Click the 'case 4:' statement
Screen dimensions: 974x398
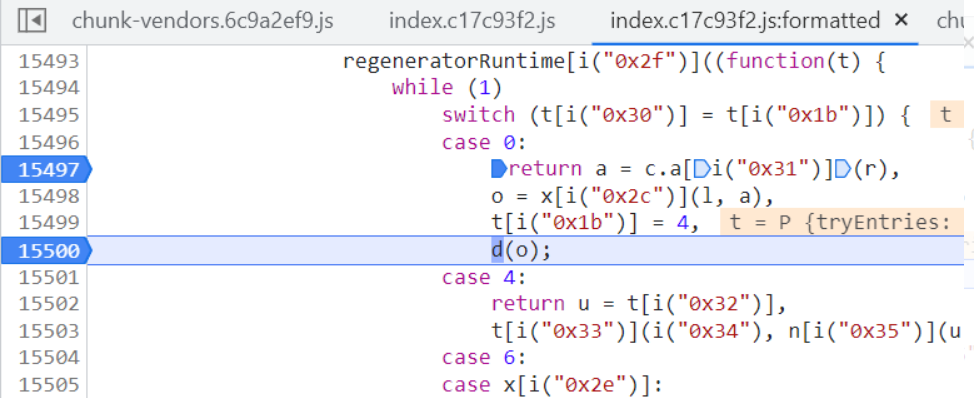tap(484, 277)
